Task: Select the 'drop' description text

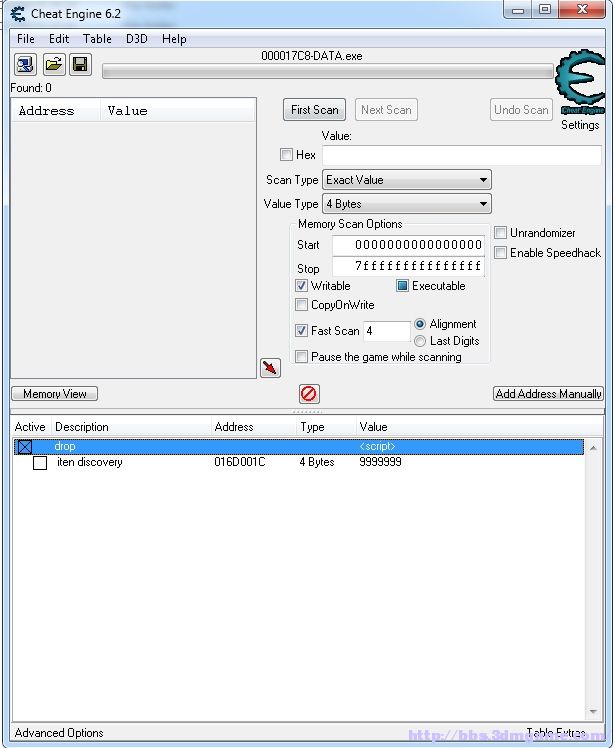Action: click(x=65, y=447)
